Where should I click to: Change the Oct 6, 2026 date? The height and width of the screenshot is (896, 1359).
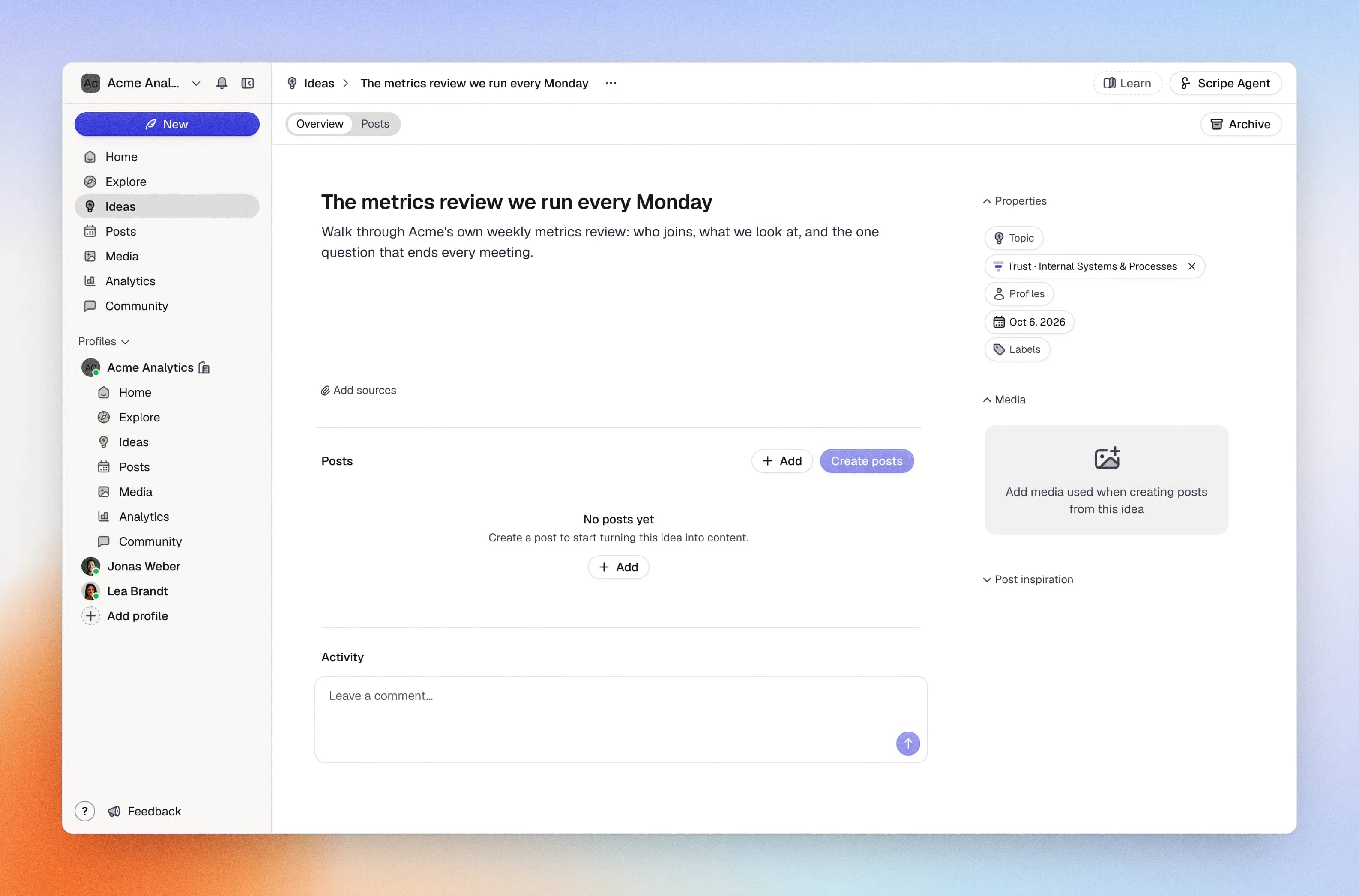(1029, 322)
